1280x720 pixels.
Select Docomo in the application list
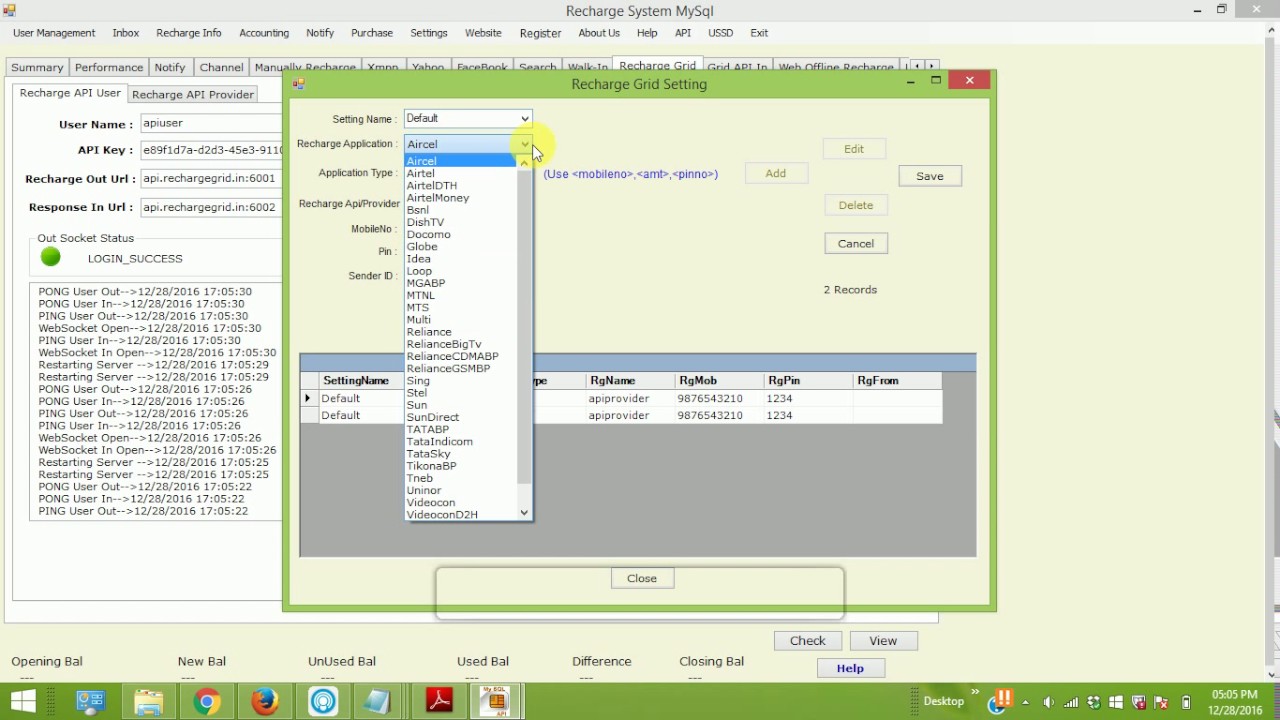428,234
